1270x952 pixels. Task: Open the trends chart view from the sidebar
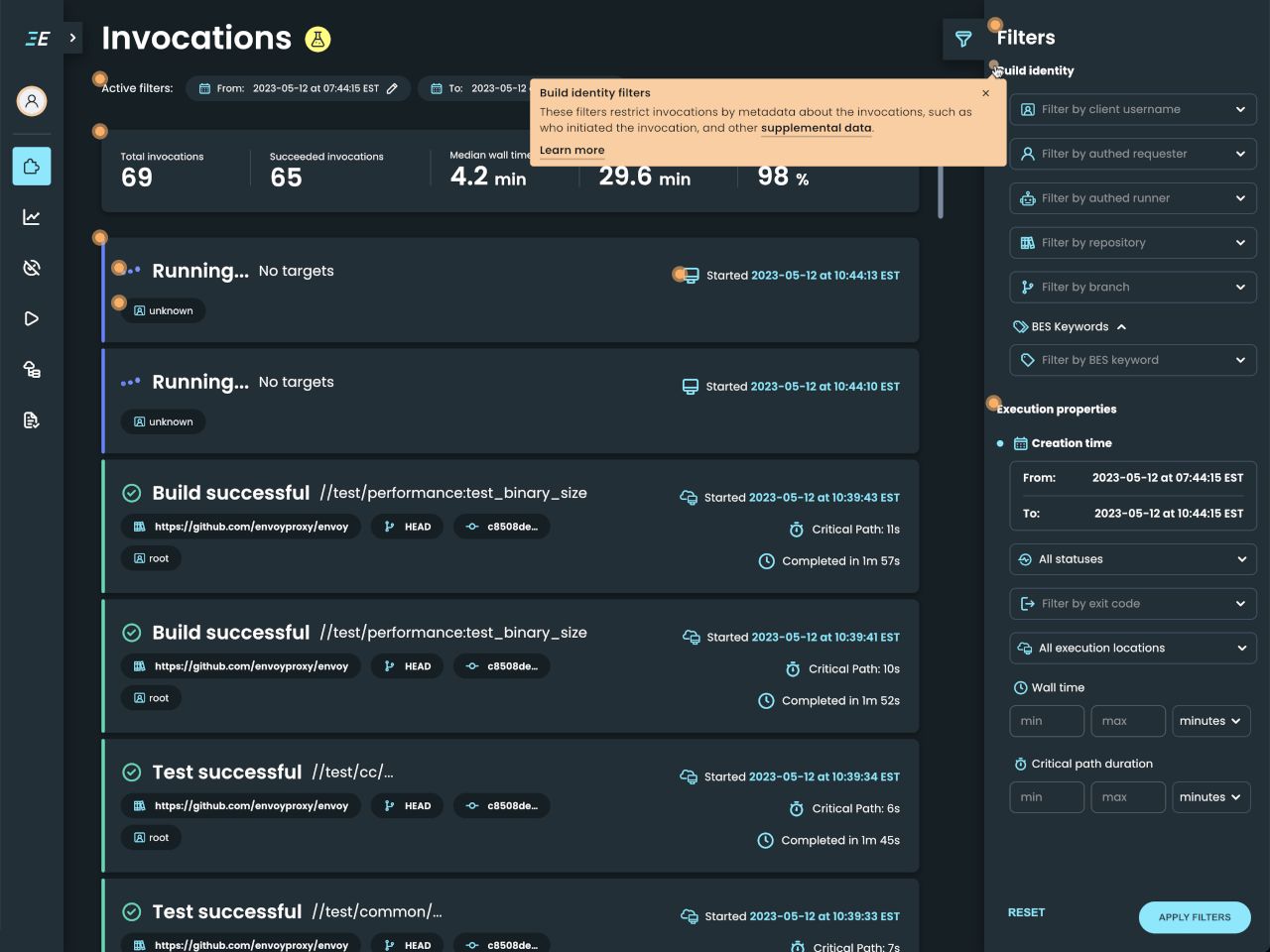31,217
